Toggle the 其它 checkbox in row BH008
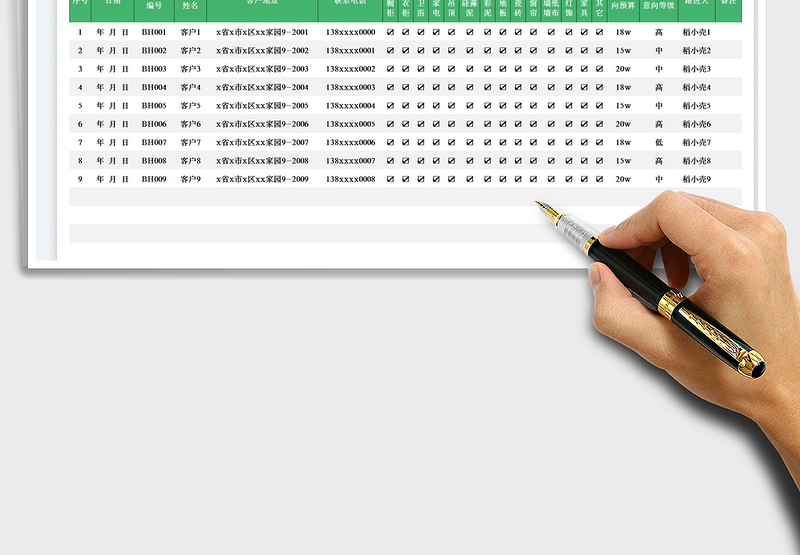800x555 pixels. 599,161
